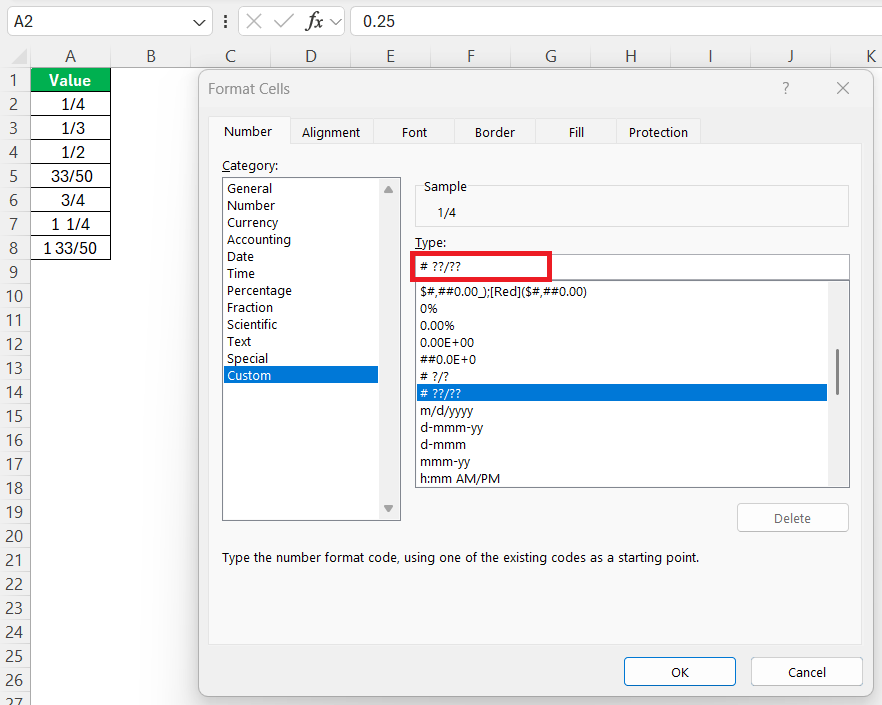The height and width of the screenshot is (705, 882).
Task: Confirm with the OK button
Action: pos(680,672)
